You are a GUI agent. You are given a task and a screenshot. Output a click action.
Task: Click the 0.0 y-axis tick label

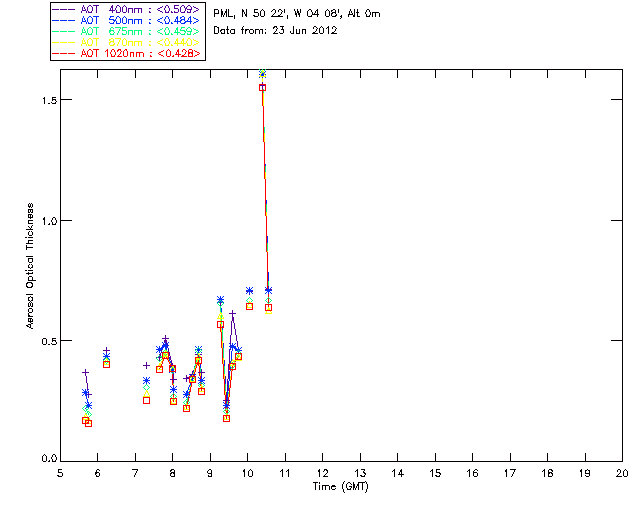[x=49, y=459]
